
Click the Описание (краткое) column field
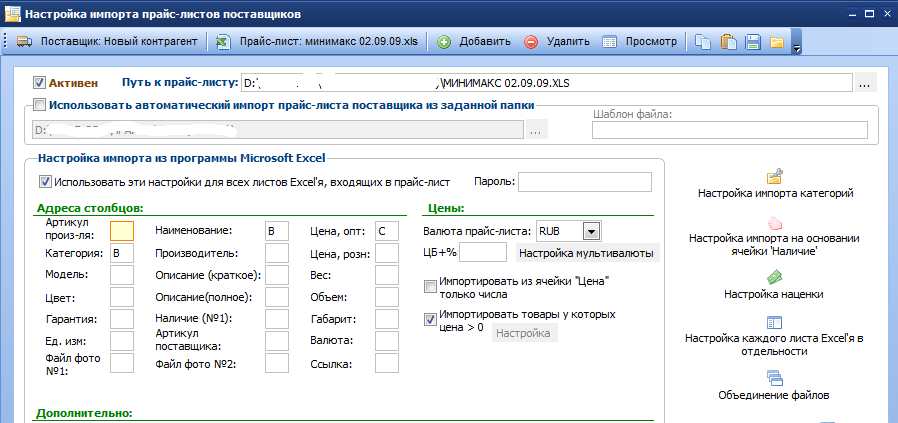pyautogui.click(x=277, y=275)
